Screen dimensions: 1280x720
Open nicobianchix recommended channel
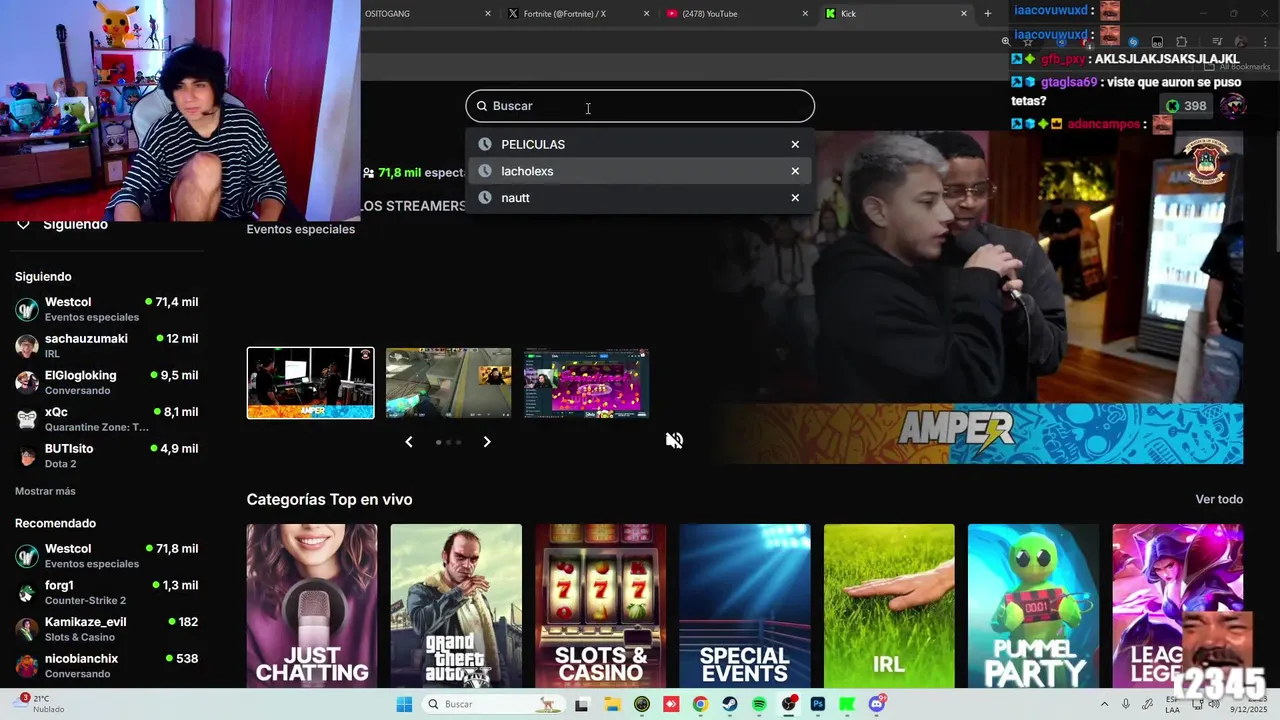pos(107,666)
